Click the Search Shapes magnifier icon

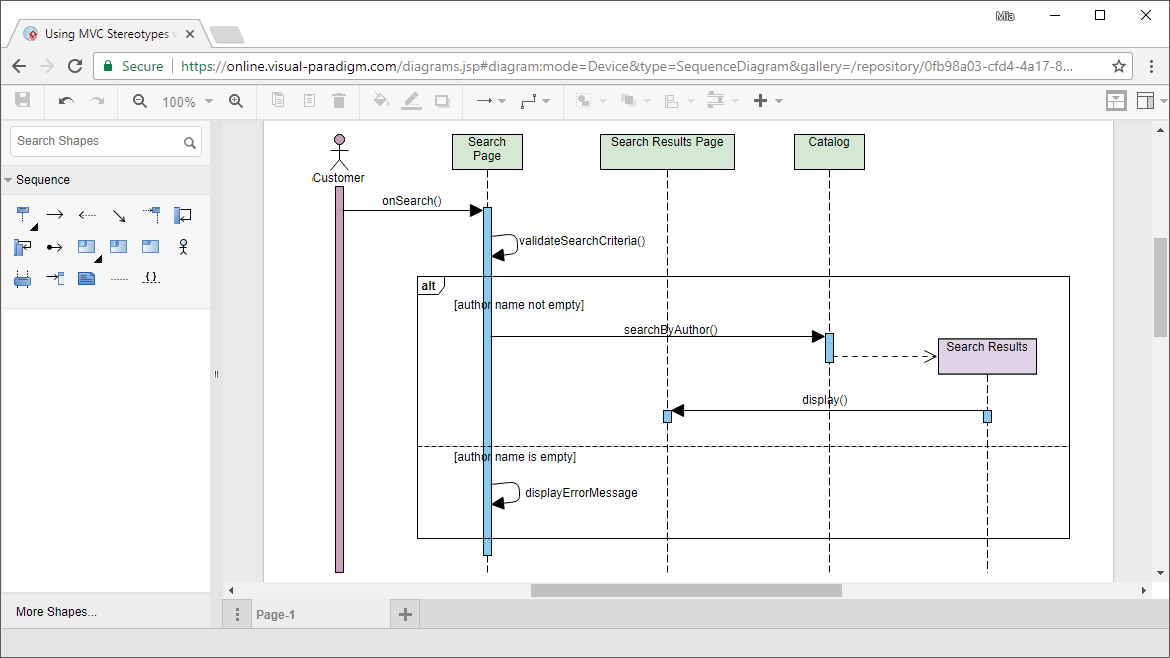[x=190, y=142]
